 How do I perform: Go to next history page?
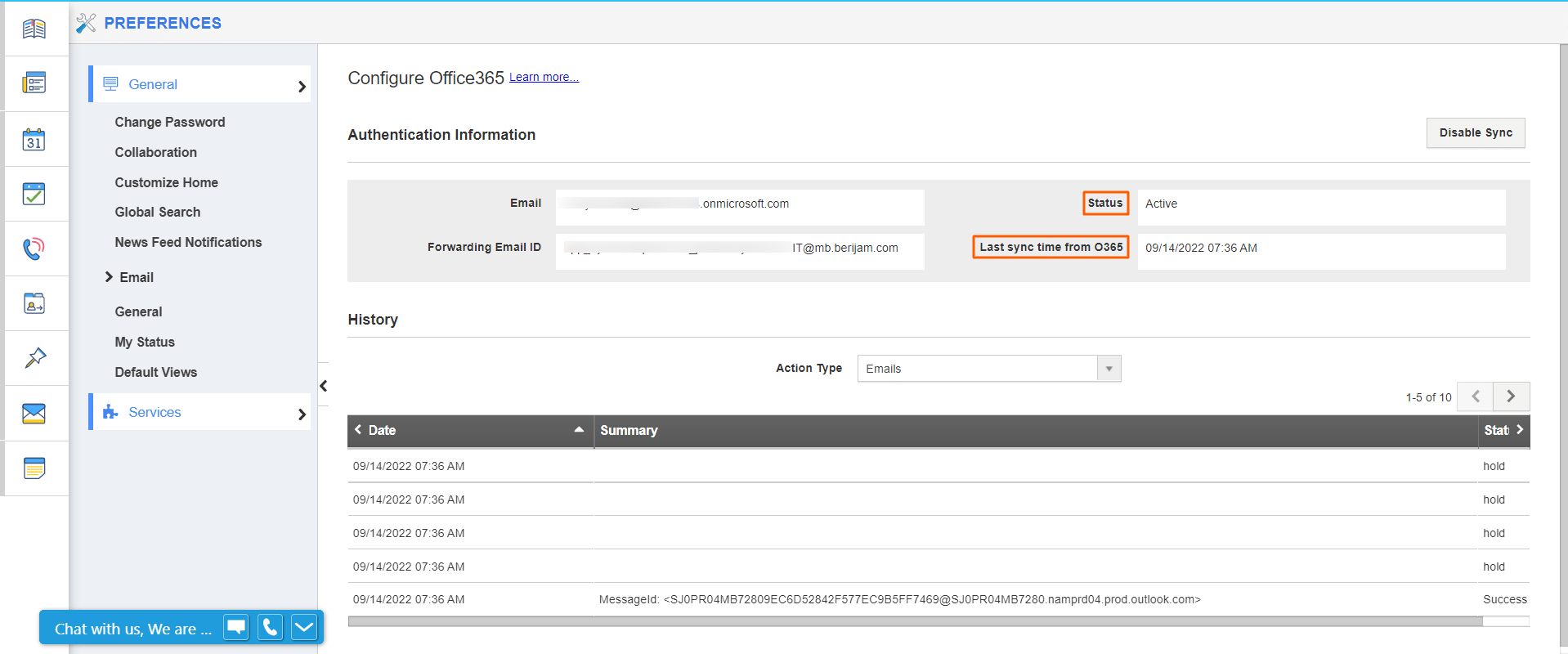click(1511, 396)
